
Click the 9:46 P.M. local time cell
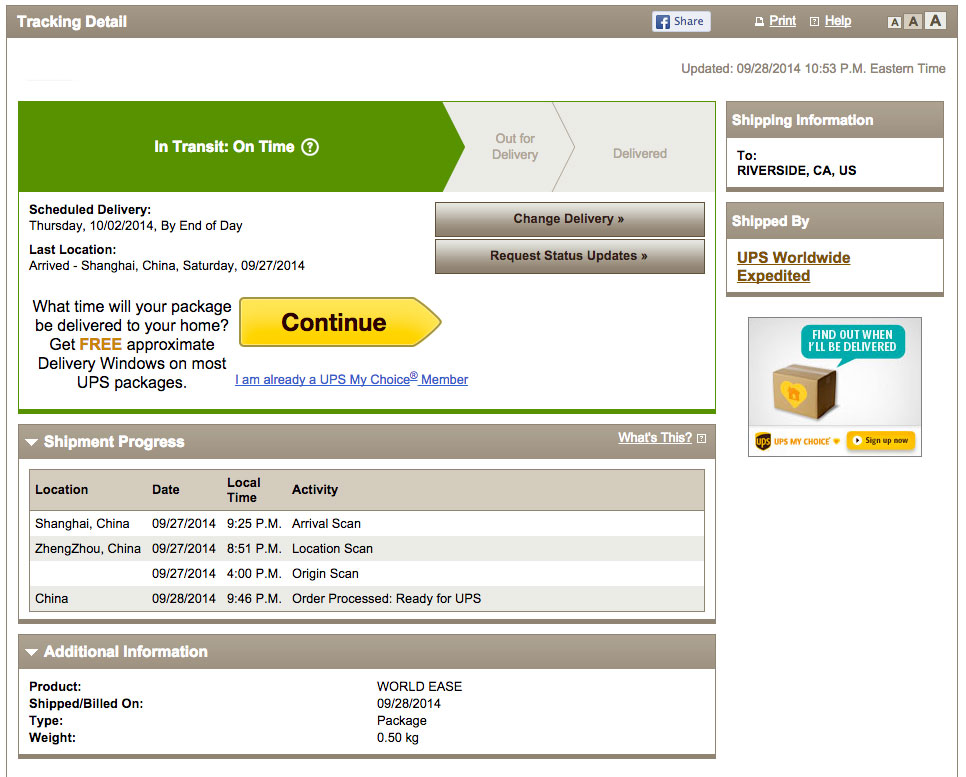[254, 599]
